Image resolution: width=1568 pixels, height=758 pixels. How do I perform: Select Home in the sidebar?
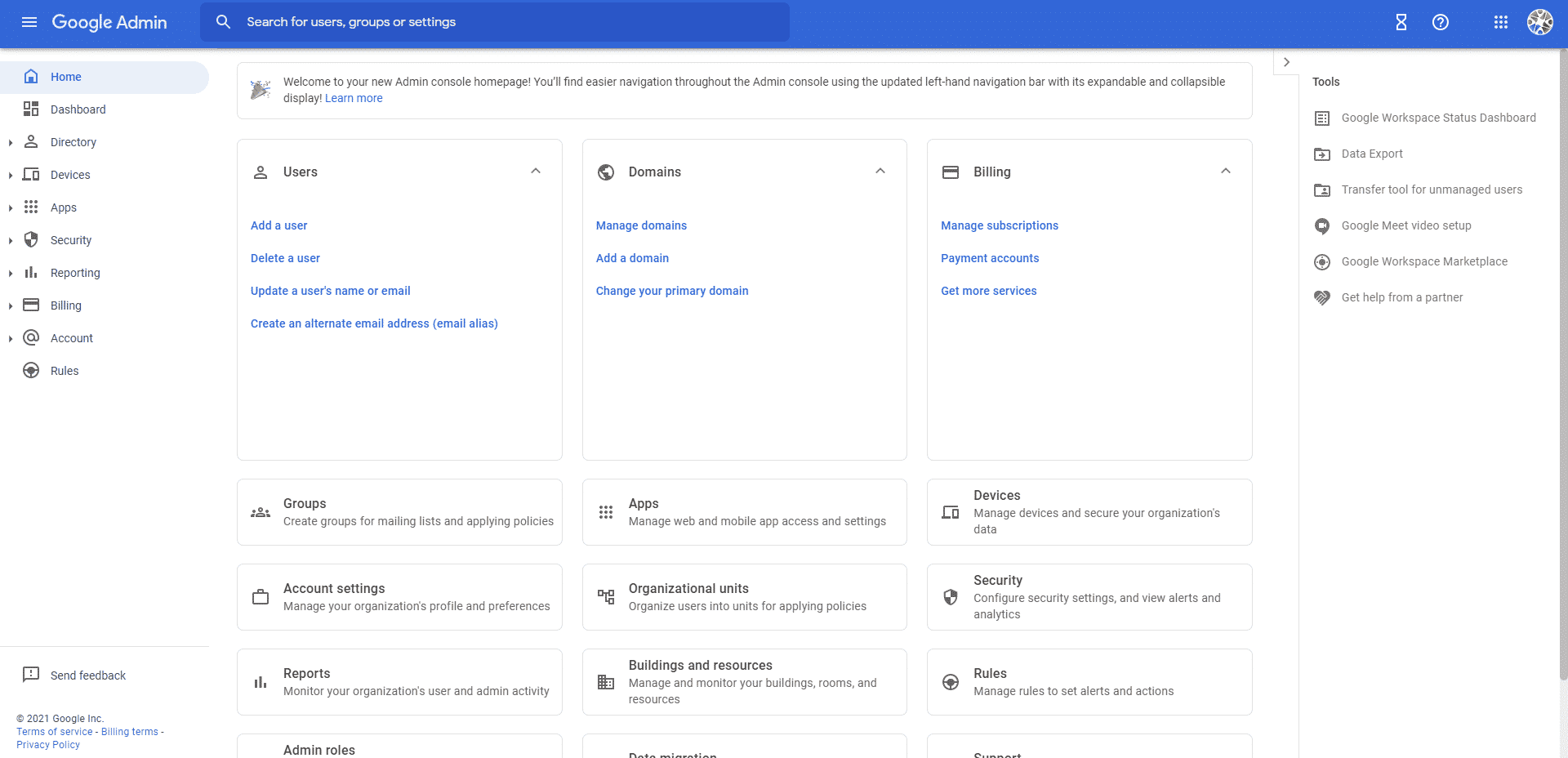click(x=105, y=77)
